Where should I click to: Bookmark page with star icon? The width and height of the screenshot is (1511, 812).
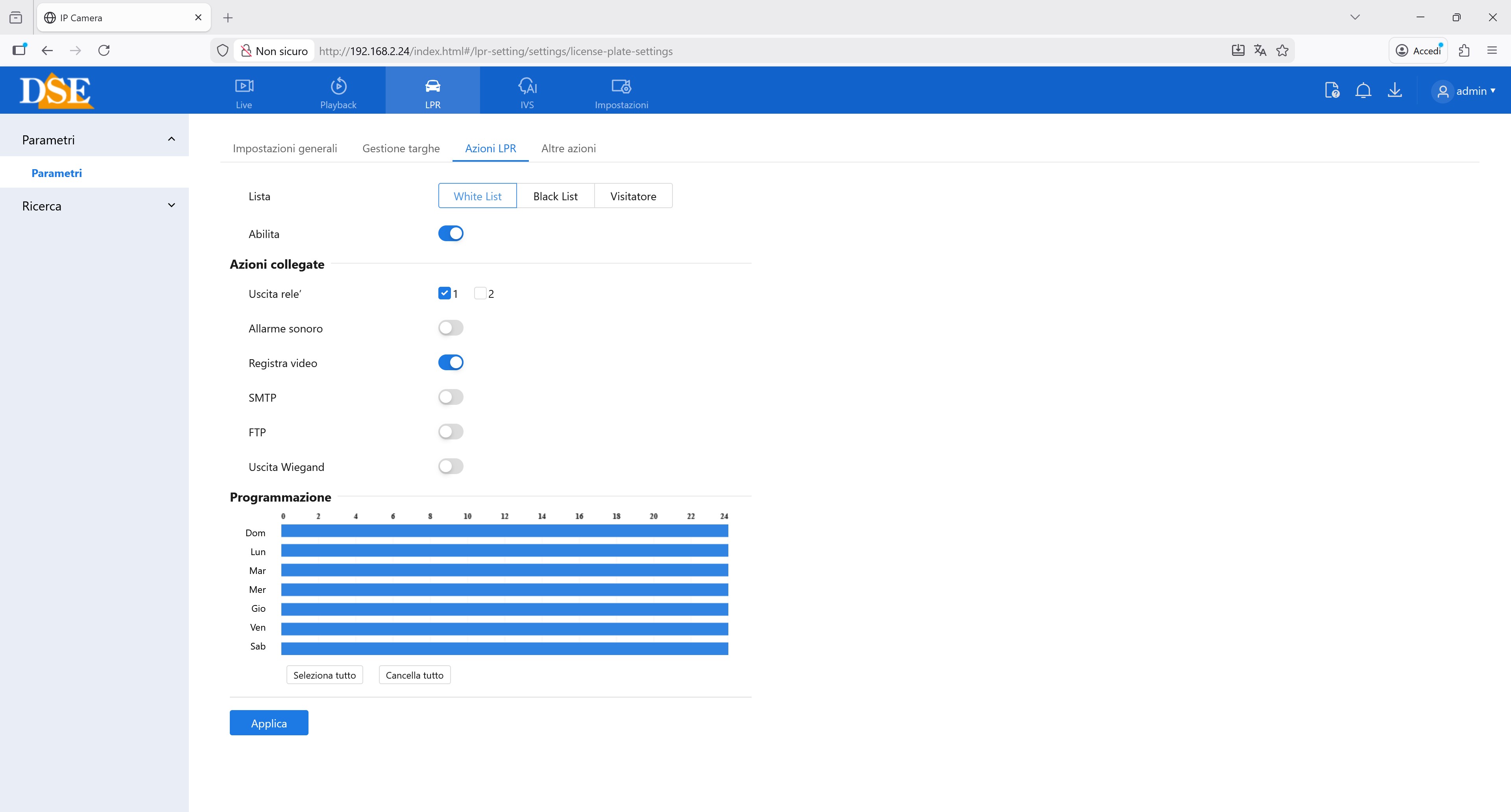coord(1282,51)
